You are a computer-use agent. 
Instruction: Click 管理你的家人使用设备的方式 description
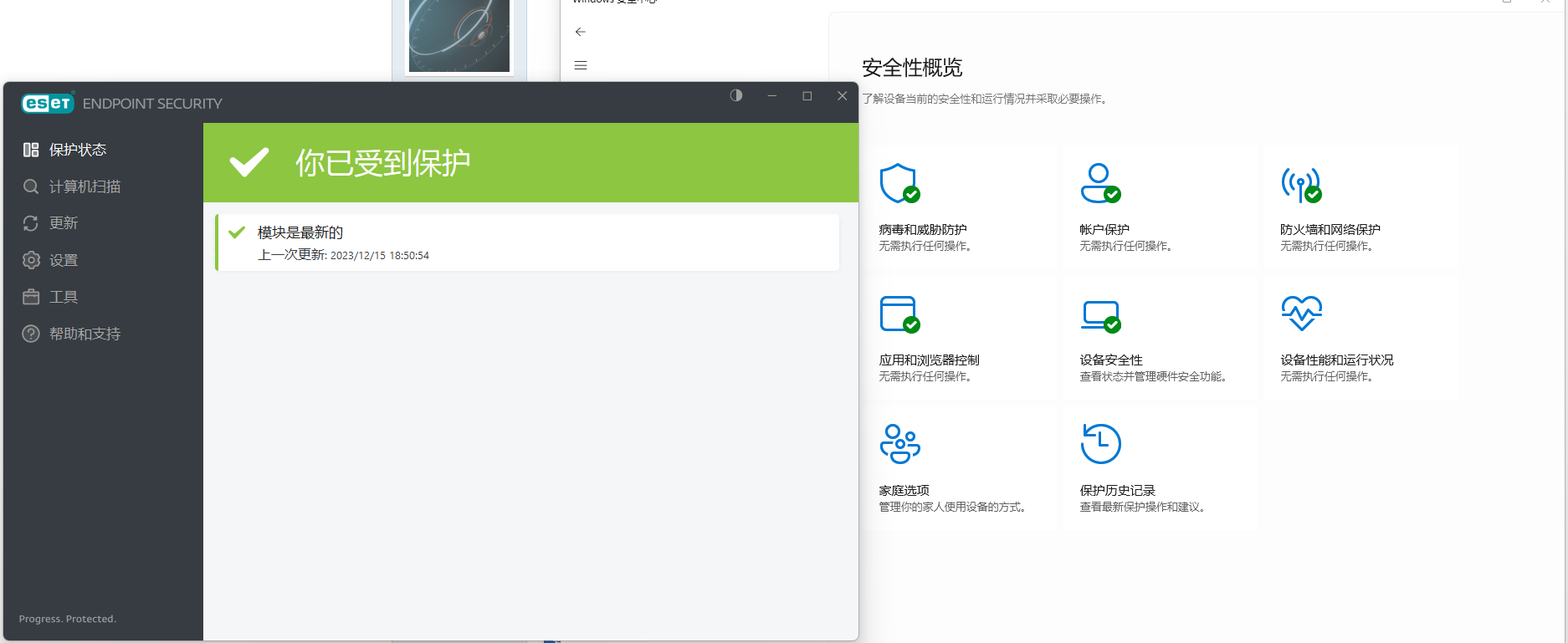(x=954, y=507)
